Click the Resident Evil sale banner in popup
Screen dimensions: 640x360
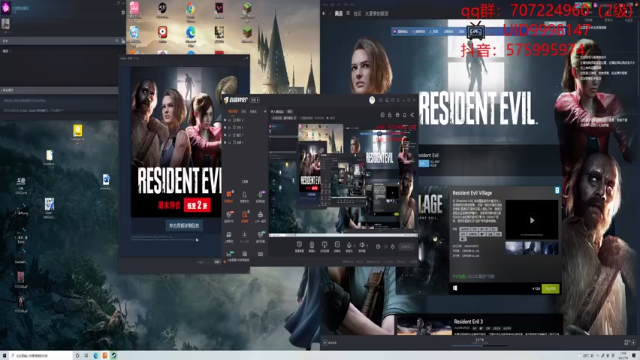coord(176,142)
